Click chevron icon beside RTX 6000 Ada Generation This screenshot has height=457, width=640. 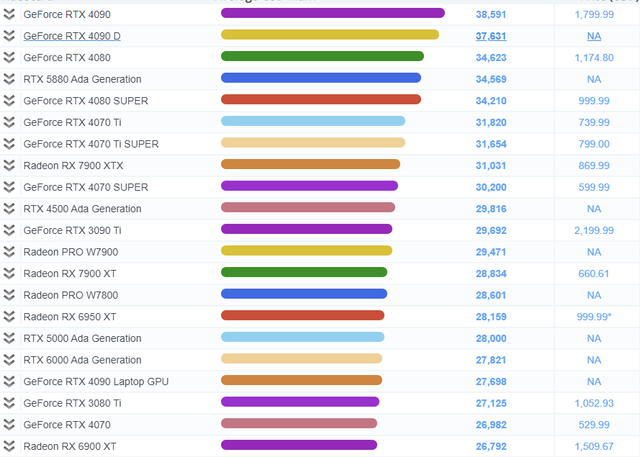[9, 360]
